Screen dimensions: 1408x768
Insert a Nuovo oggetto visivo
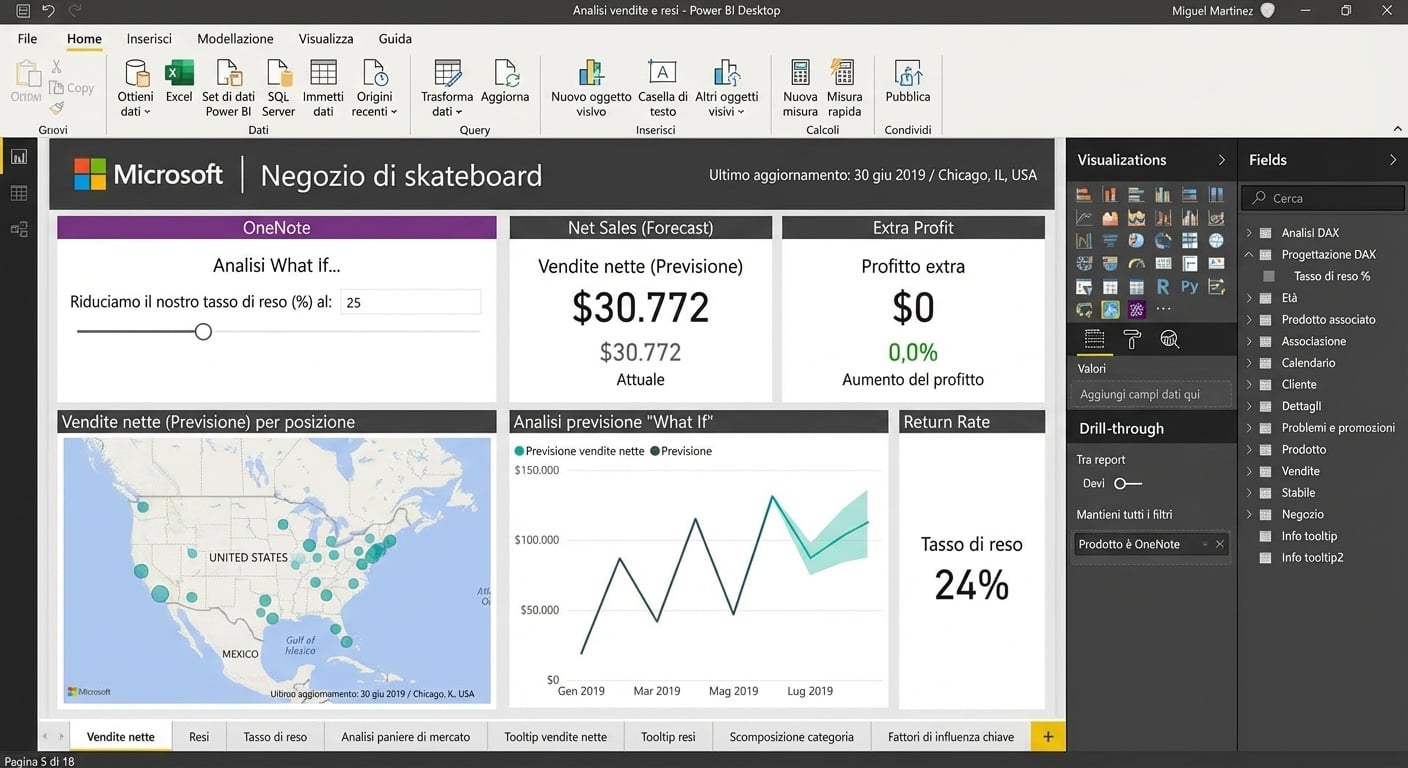(591, 88)
